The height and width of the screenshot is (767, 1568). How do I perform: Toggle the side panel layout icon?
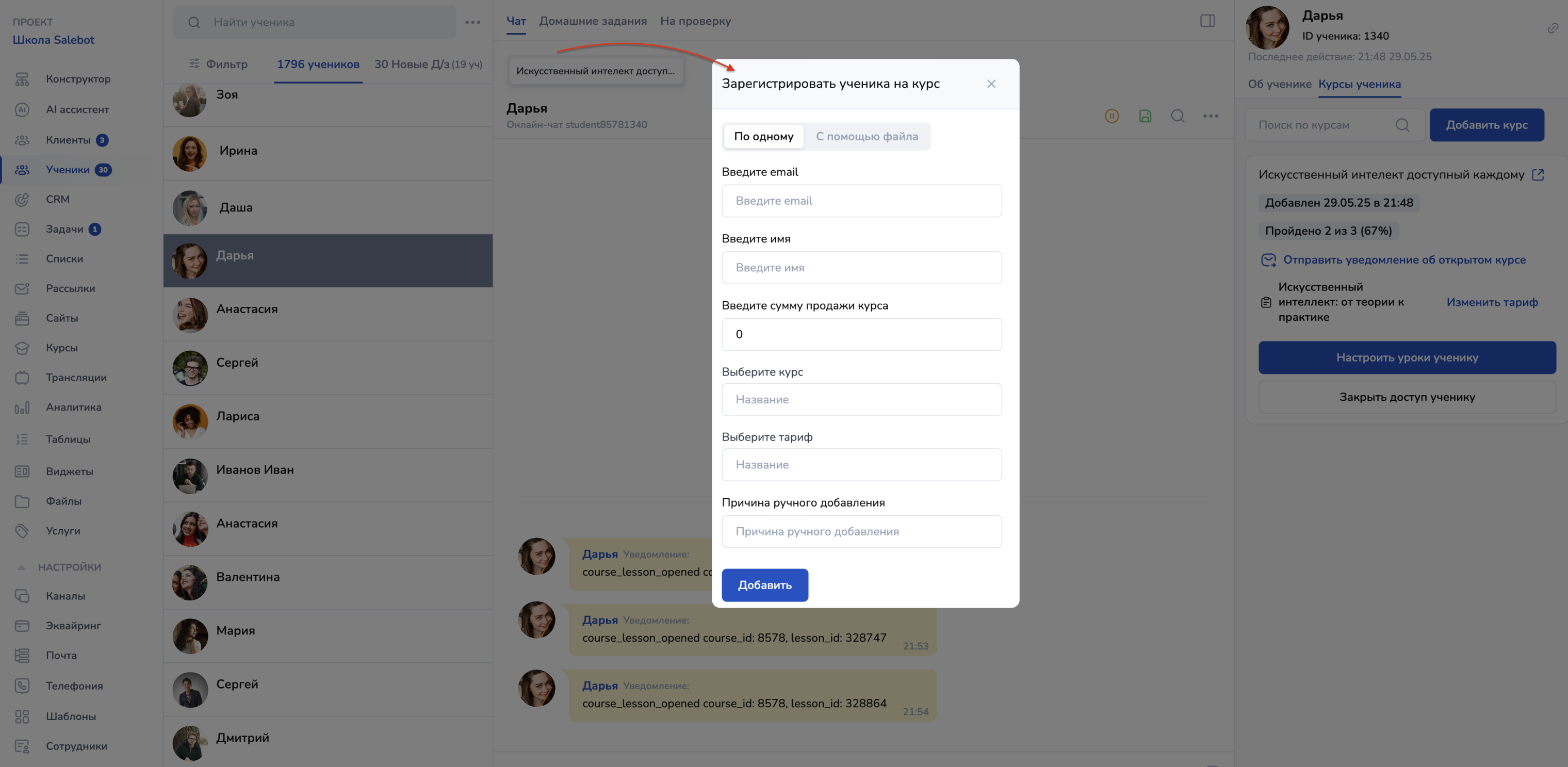[1207, 21]
